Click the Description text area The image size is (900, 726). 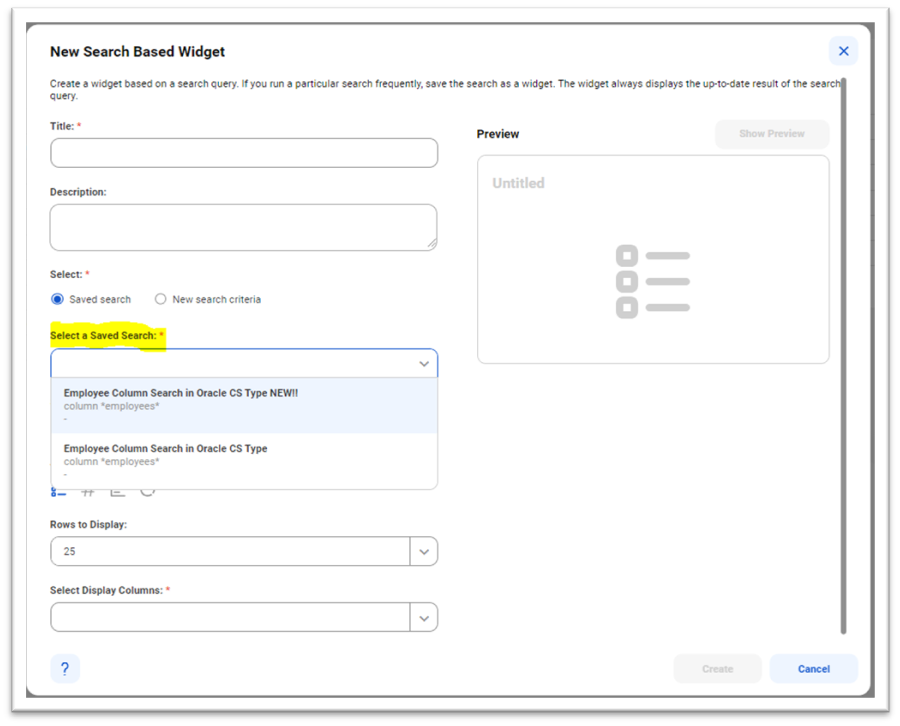pyautogui.click(x=243, y=227)
